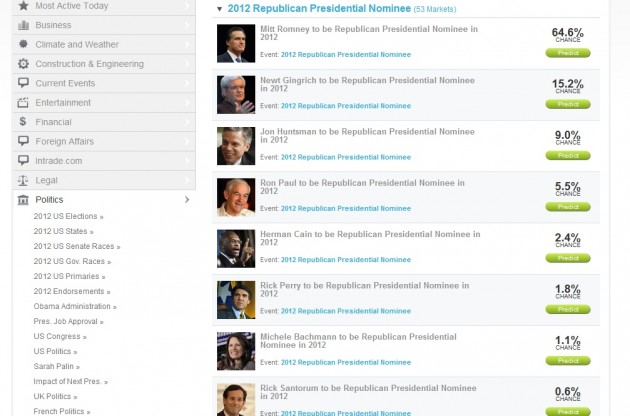Click the Climate and Weather icon
630x416 pixels.
[23, 44]
